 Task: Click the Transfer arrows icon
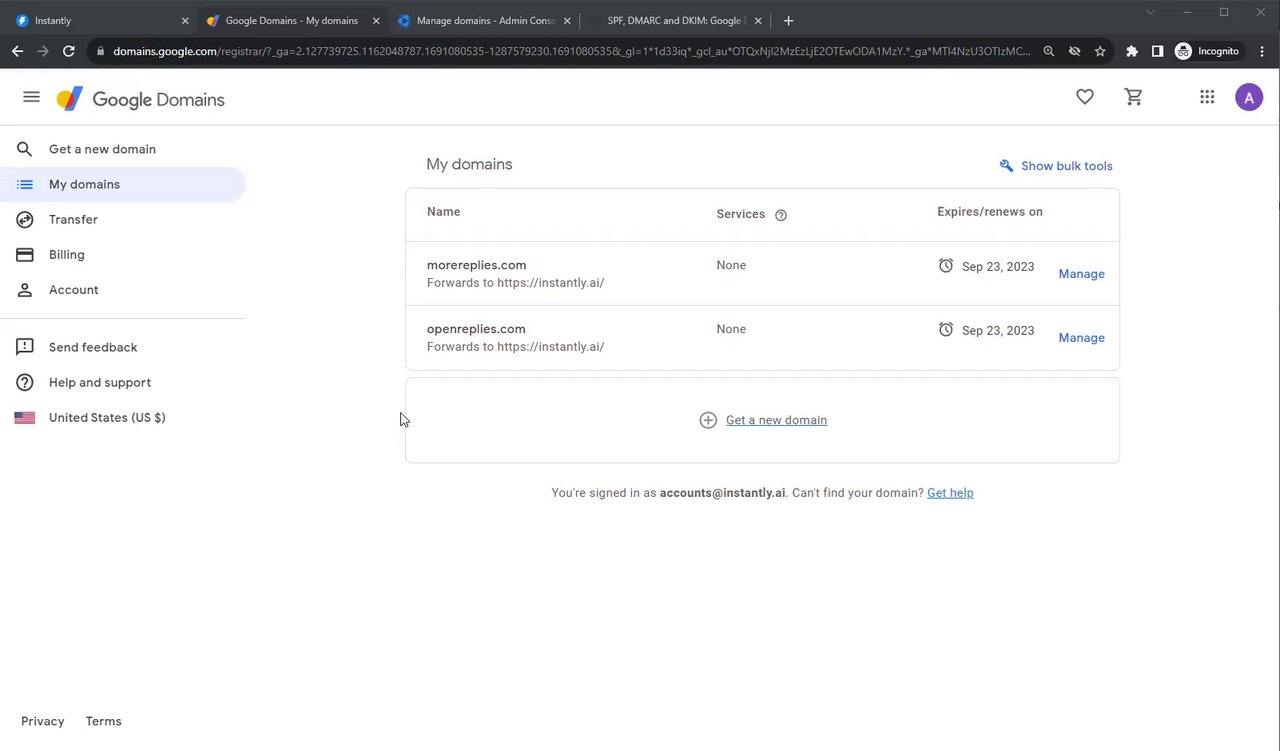[25, 219]
